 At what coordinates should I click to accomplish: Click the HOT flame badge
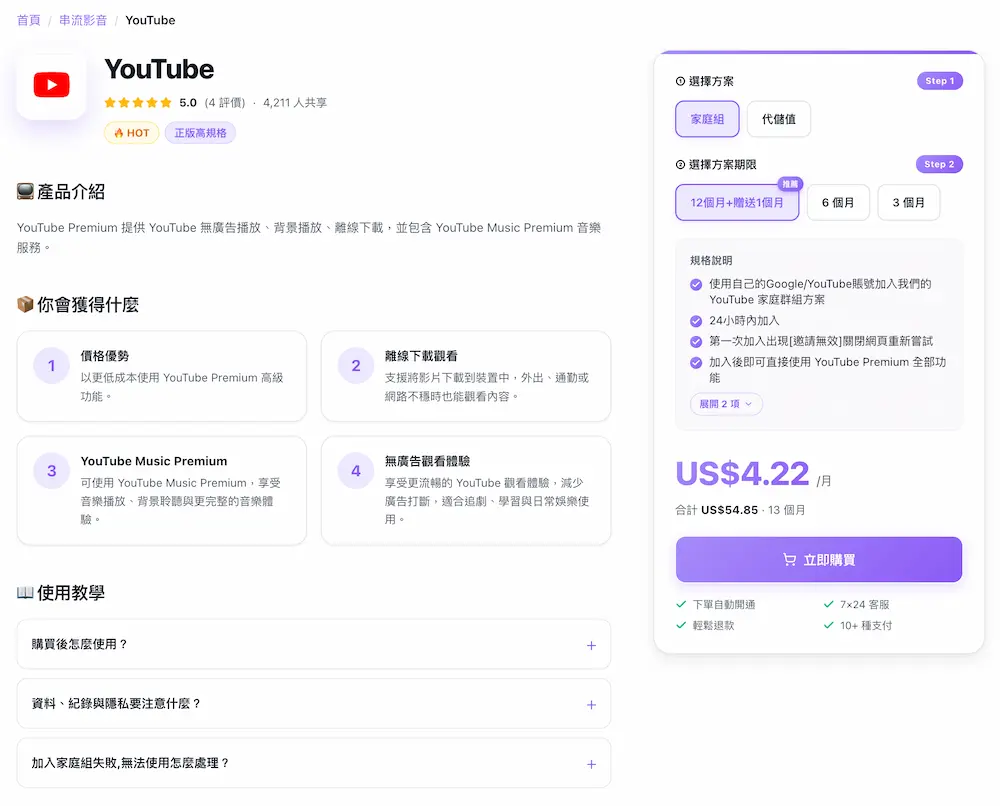click(131, 133)
